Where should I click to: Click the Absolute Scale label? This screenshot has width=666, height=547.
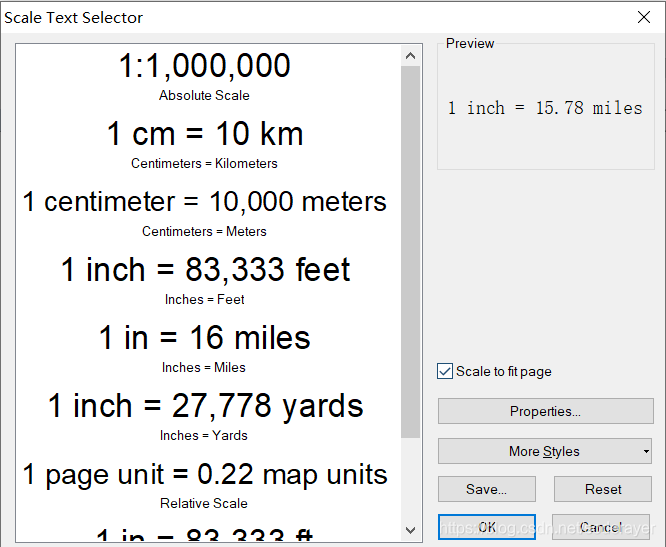pyautogui.click(x=204, y=96)
